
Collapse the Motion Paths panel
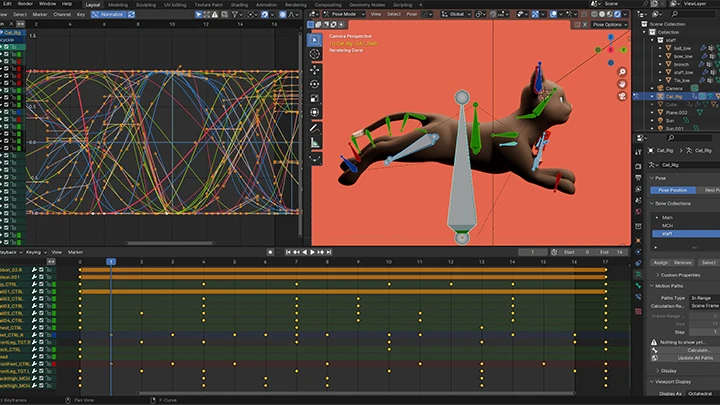(x=669, y=286)
